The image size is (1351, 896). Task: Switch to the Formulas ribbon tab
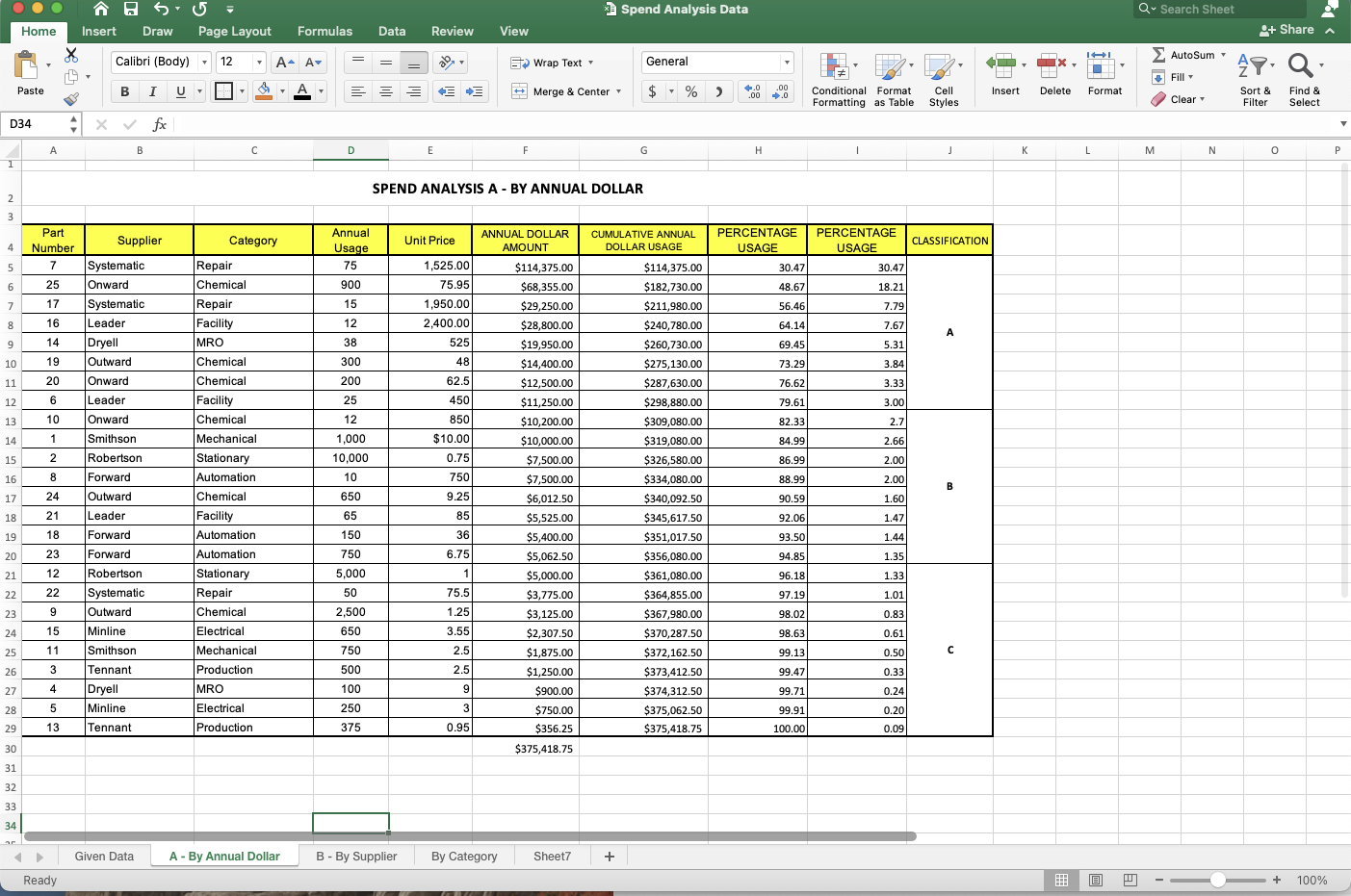(x=325, y=31)
